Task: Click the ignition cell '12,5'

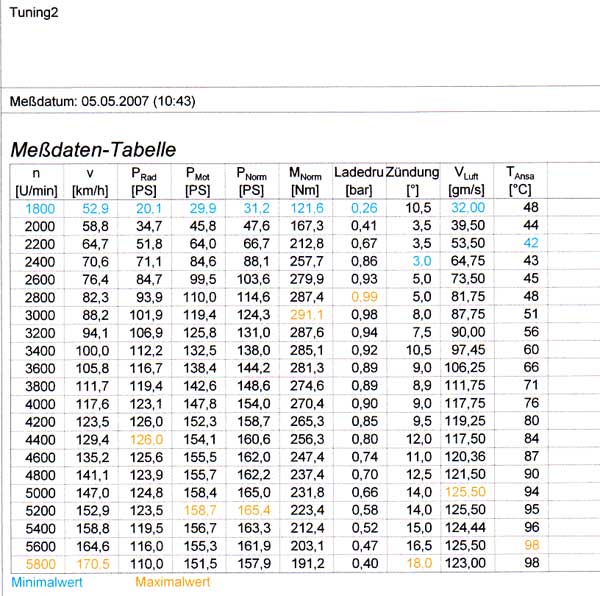Action: [x=419, y=475]
